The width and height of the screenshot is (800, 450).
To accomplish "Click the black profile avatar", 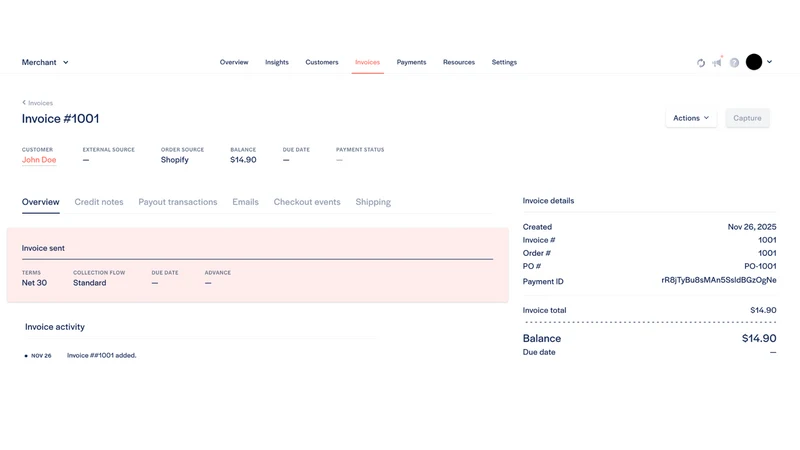I will click(x=754, y=62).
